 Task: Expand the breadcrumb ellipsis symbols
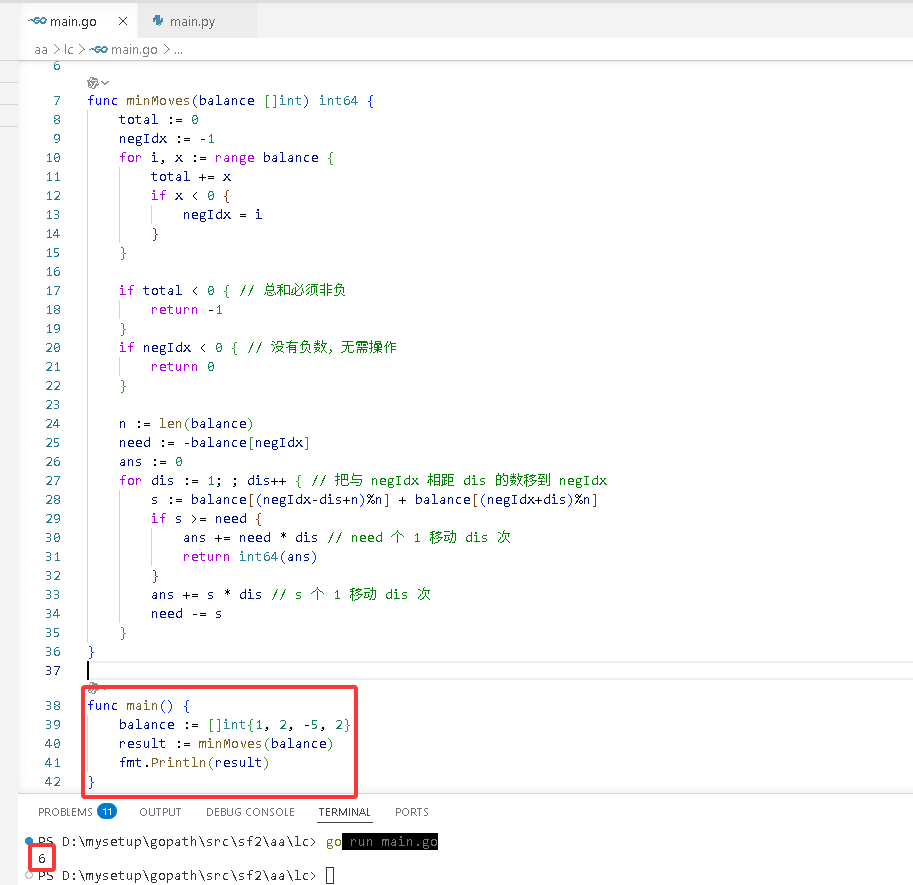178,51
